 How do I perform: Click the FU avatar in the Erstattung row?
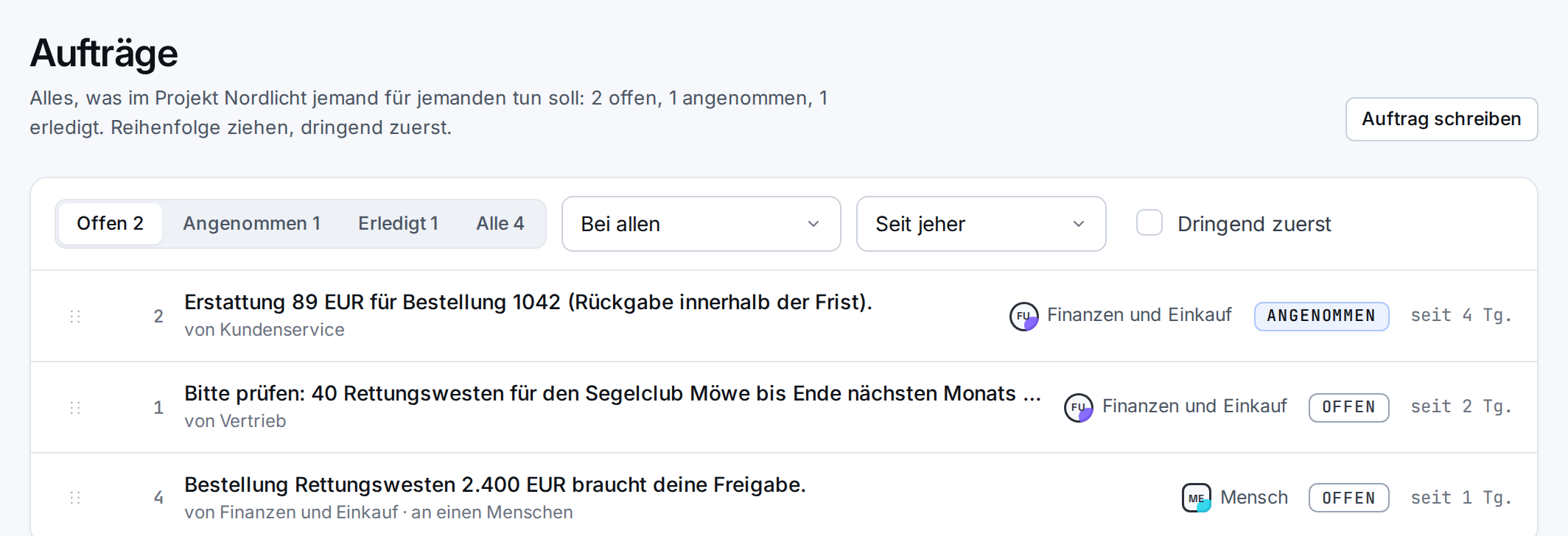click(1023, 317)
